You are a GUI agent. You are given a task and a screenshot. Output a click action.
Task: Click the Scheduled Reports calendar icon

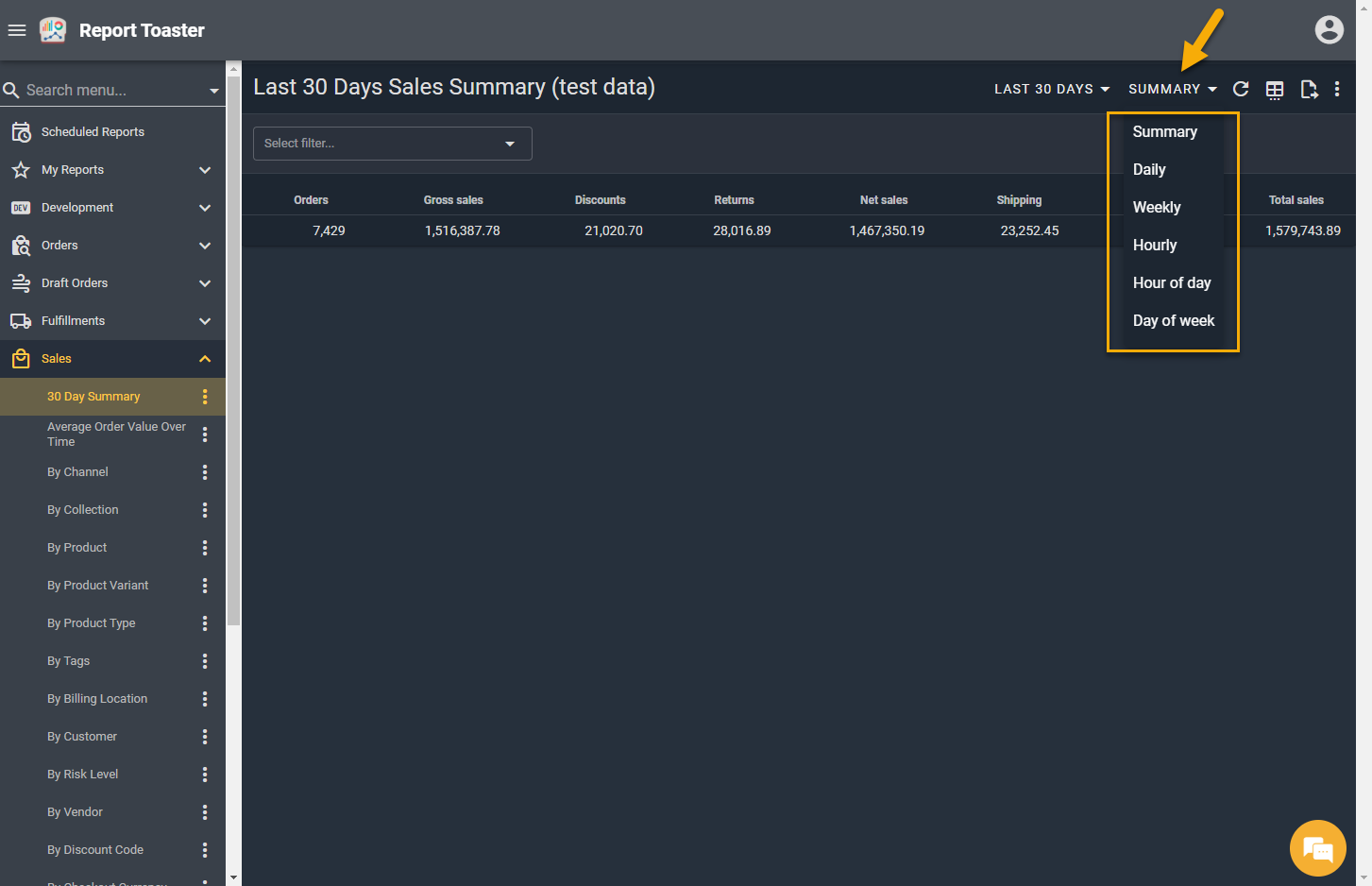pos(21,132)
